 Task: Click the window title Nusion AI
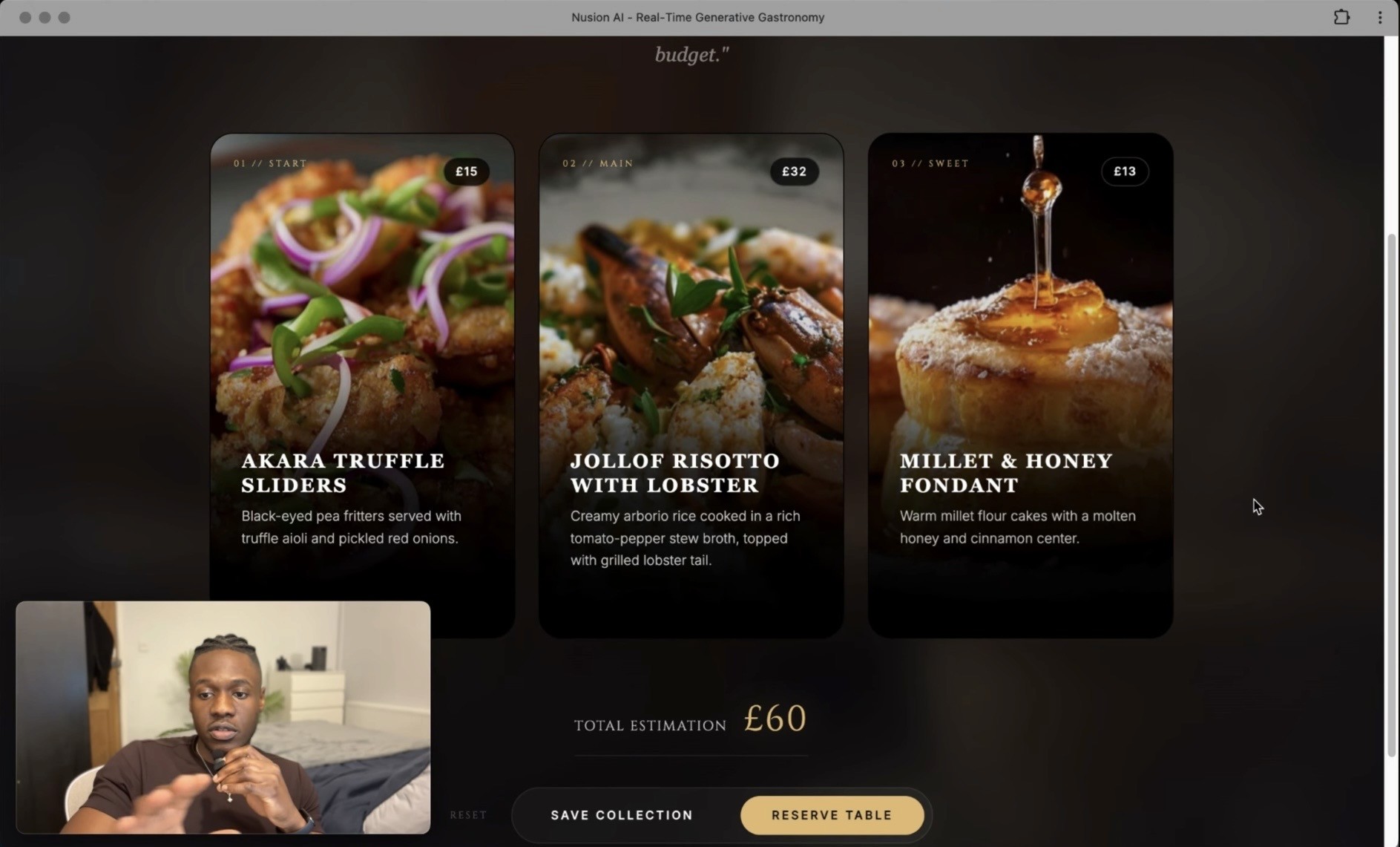tap(697, 17)
